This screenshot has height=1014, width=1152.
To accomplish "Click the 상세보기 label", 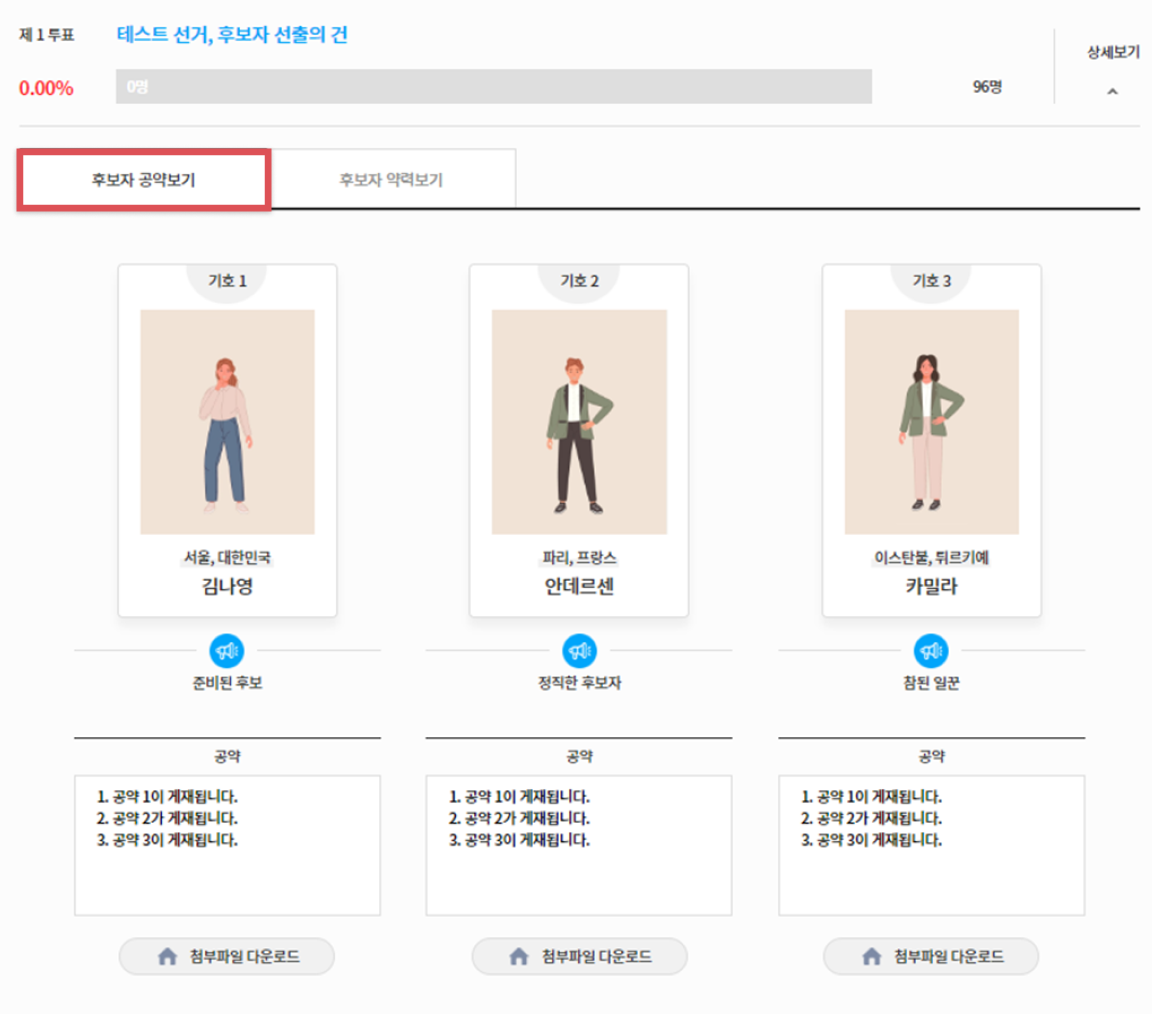I will point(1113,53).
